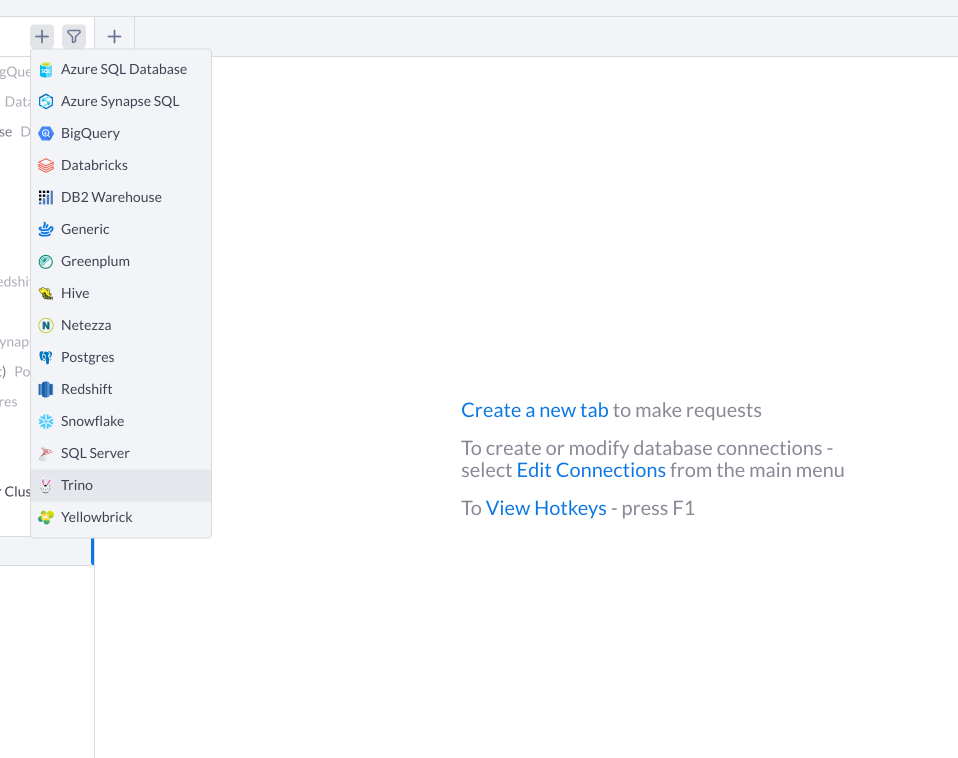Screen dimensions: 958x758
Task: Click the Hive bee icon
Action: pos(46,293)
